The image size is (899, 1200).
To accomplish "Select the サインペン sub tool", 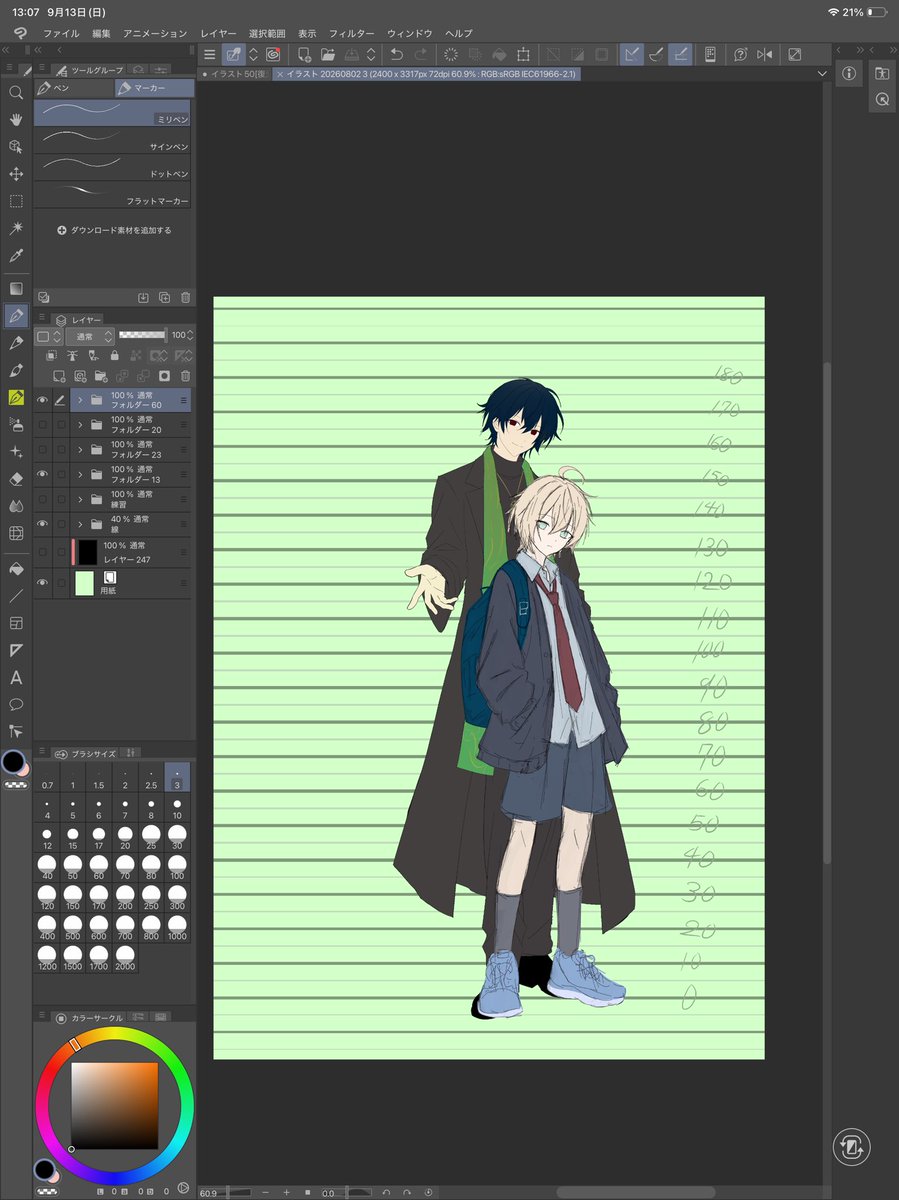I will pos(112,140).
